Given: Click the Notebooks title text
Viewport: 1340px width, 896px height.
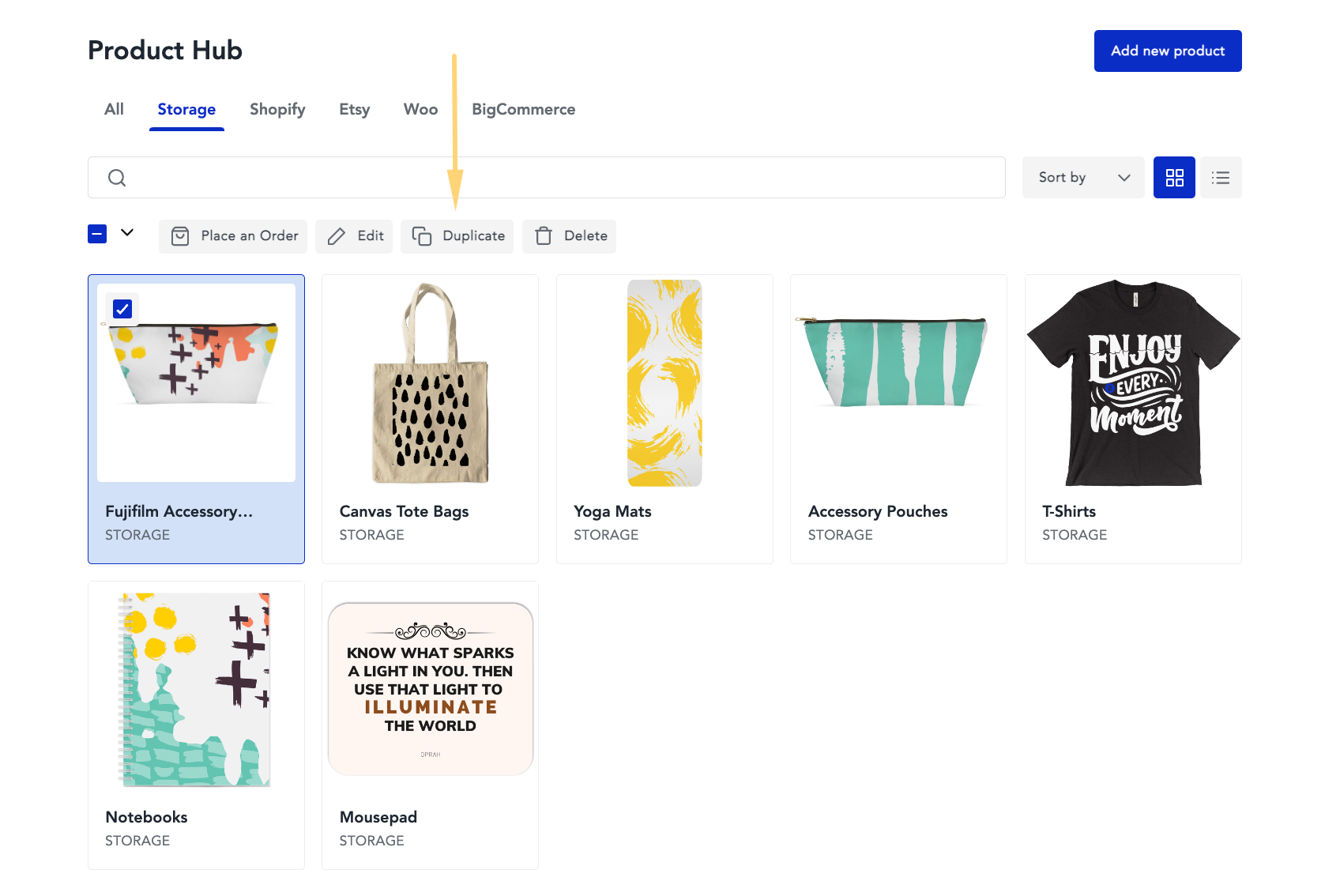Looking at the screenshot, I should (146, 817).
